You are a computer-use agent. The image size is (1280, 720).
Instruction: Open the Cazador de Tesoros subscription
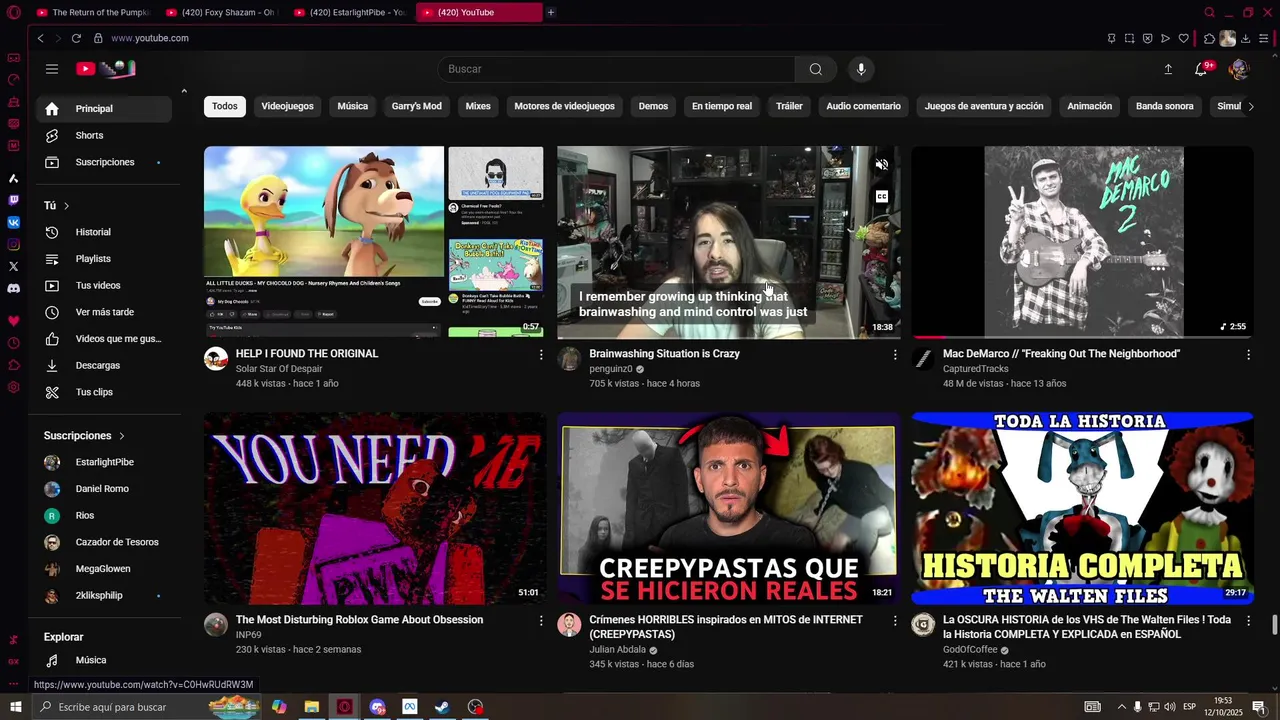pos(104,542)
